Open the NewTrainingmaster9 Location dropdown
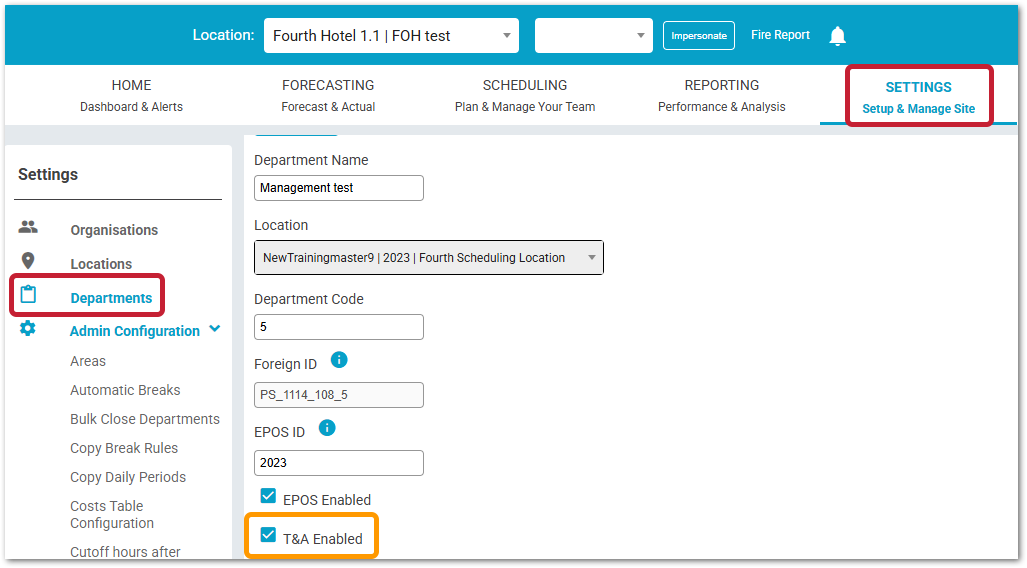 click(x=428, y=258)
